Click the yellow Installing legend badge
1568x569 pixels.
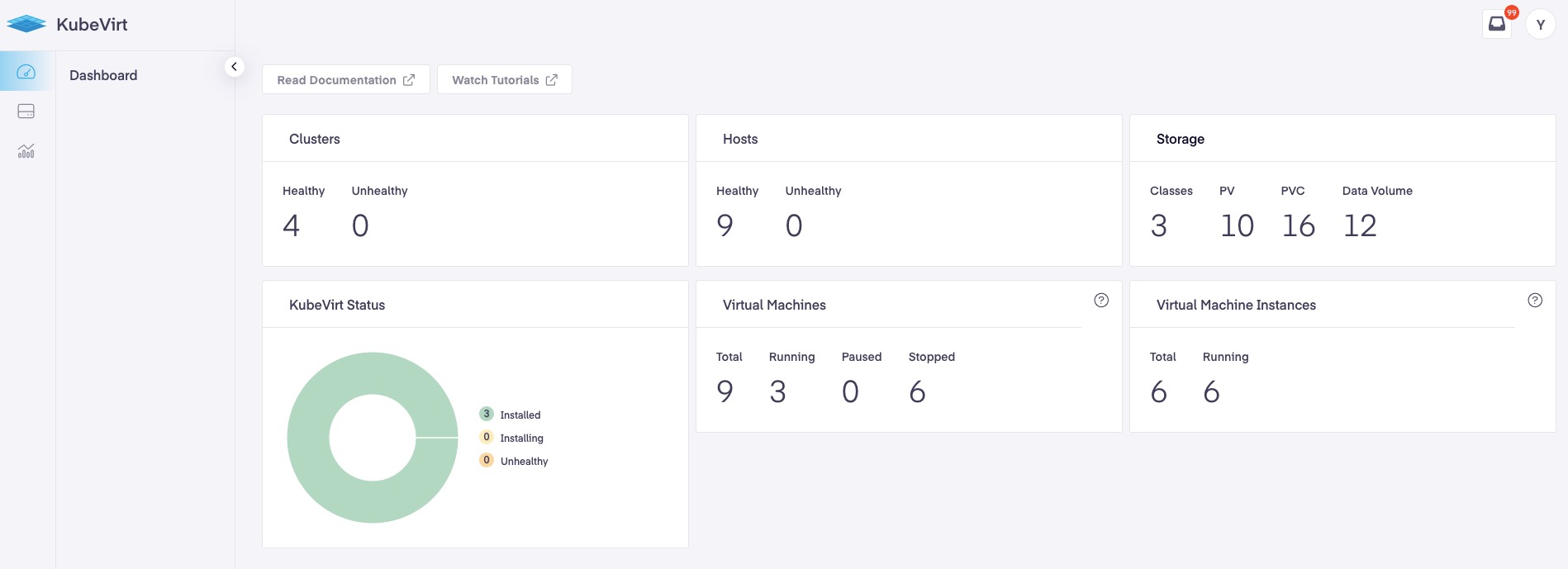pyautogui.click(x=487, y=437)
